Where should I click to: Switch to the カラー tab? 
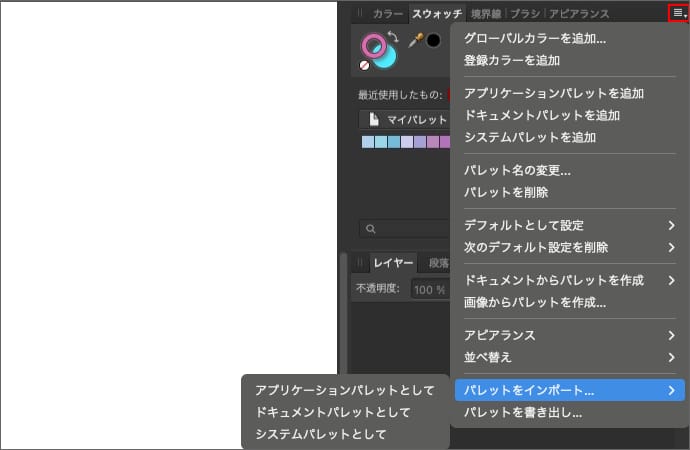pyautogui.click(x=388, y=14)
